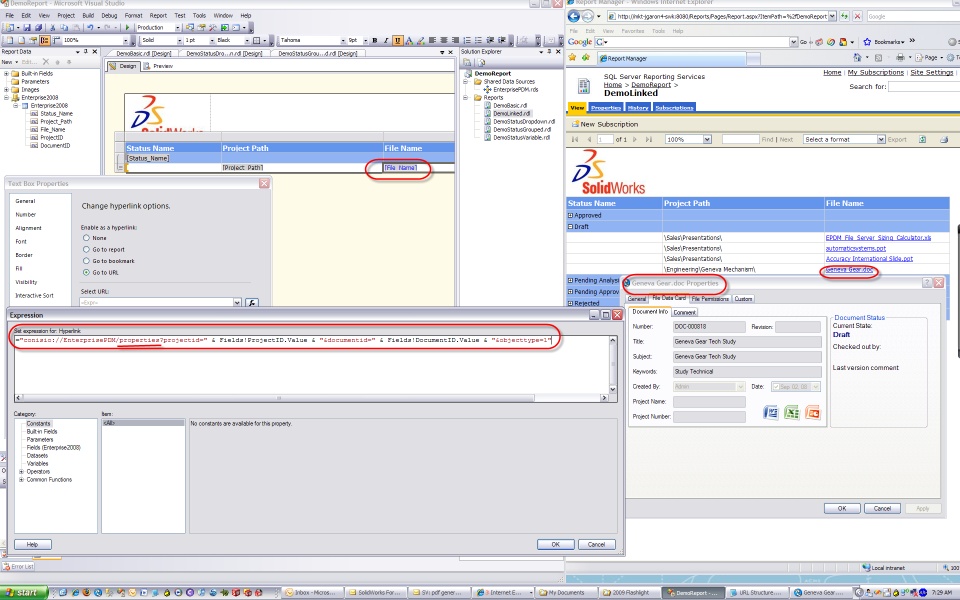The height and width of the screenshot is (600, 960).
Task: Click the fx expression button beside Select URL
Action: [252, 302]
